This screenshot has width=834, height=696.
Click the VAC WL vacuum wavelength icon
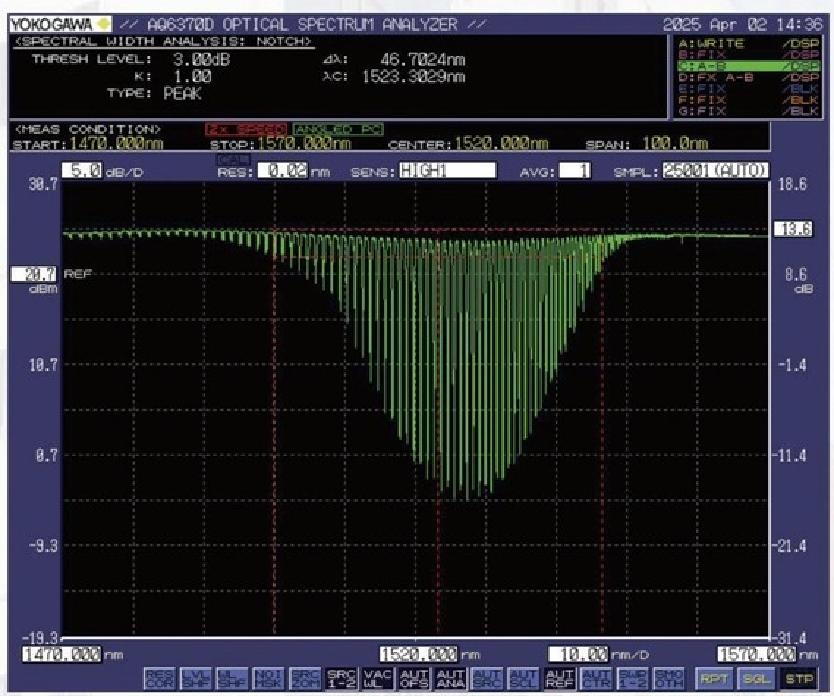pos(377,679)
